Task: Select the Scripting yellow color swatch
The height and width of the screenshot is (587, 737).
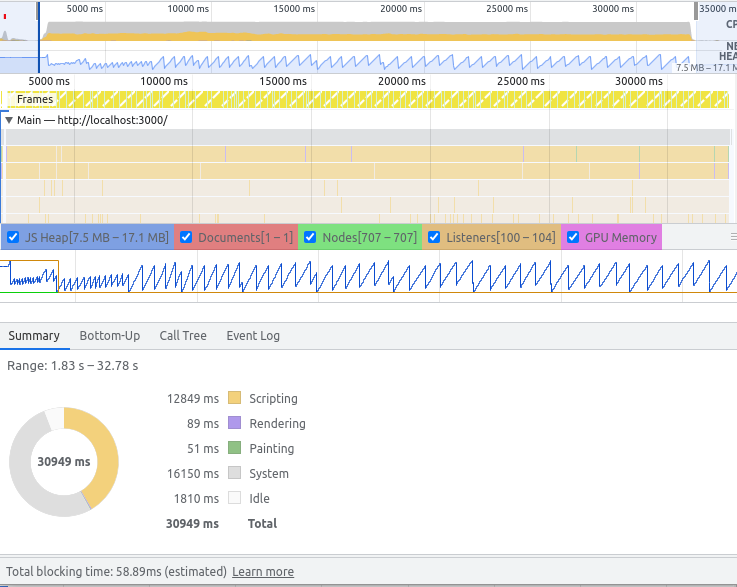Action: 235,398
